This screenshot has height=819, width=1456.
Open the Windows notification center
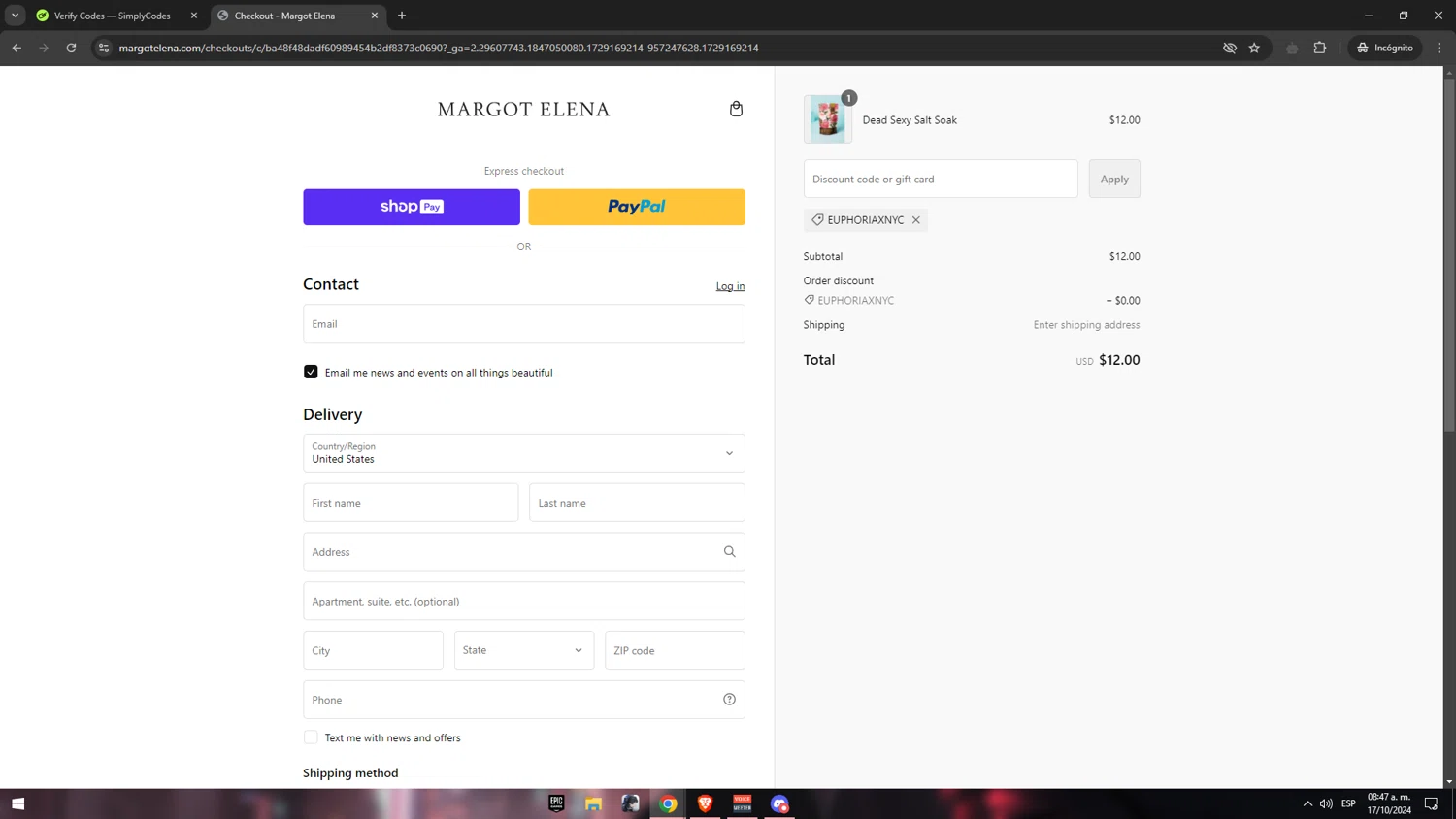(1431, 803)
